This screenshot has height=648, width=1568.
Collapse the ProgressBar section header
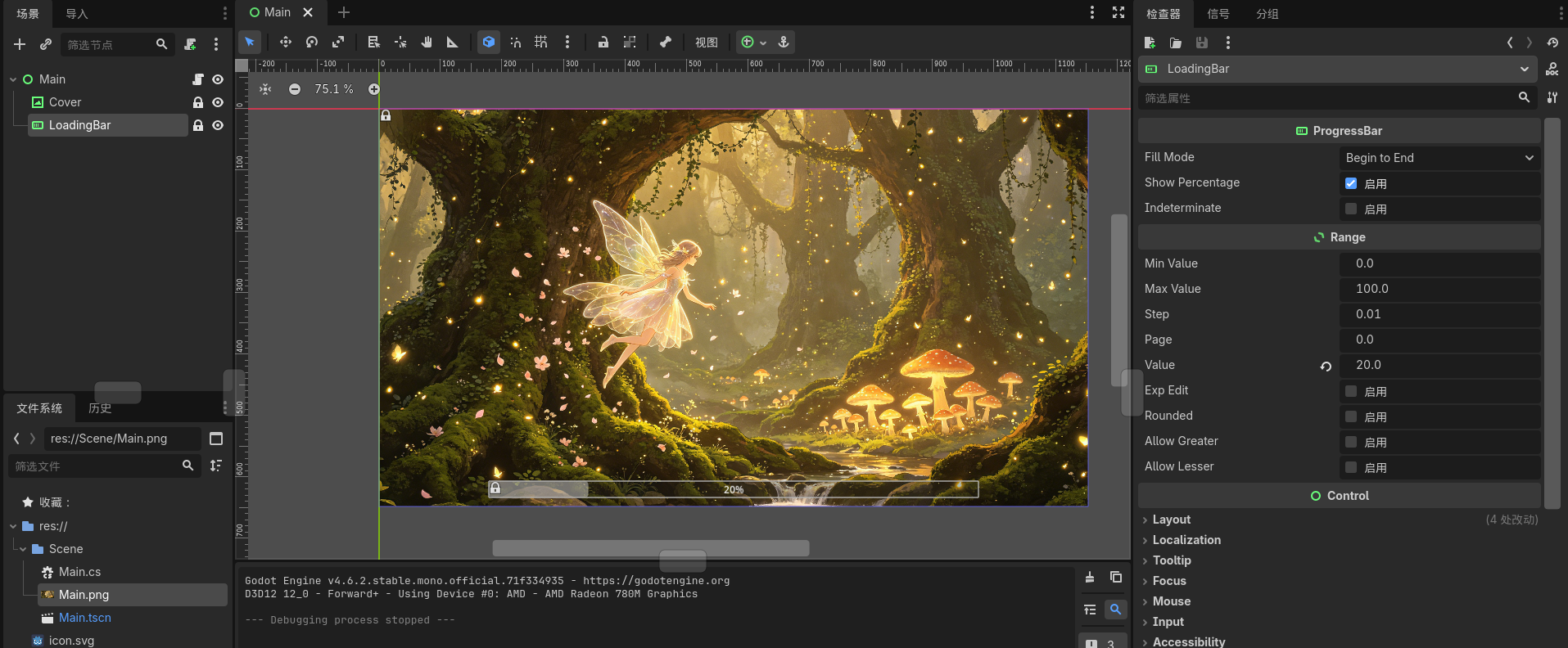click(1340, 131)
